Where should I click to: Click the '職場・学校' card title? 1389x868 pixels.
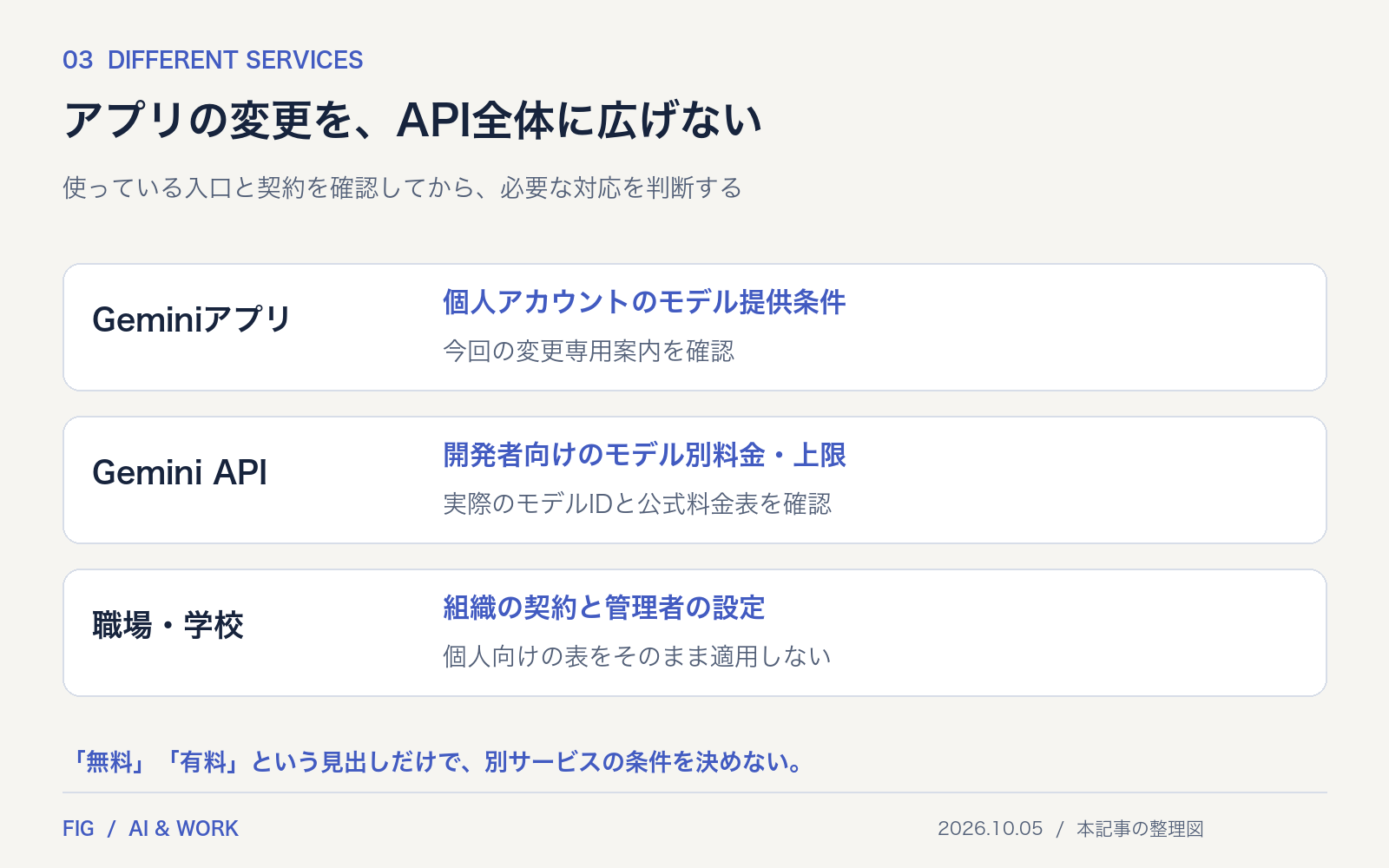[x=168, y=625]
